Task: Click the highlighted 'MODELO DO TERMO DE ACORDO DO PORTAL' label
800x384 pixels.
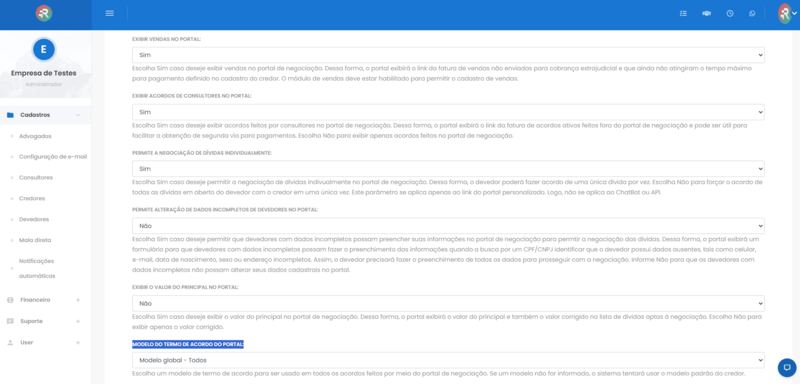Action: (x=188, y=345)
